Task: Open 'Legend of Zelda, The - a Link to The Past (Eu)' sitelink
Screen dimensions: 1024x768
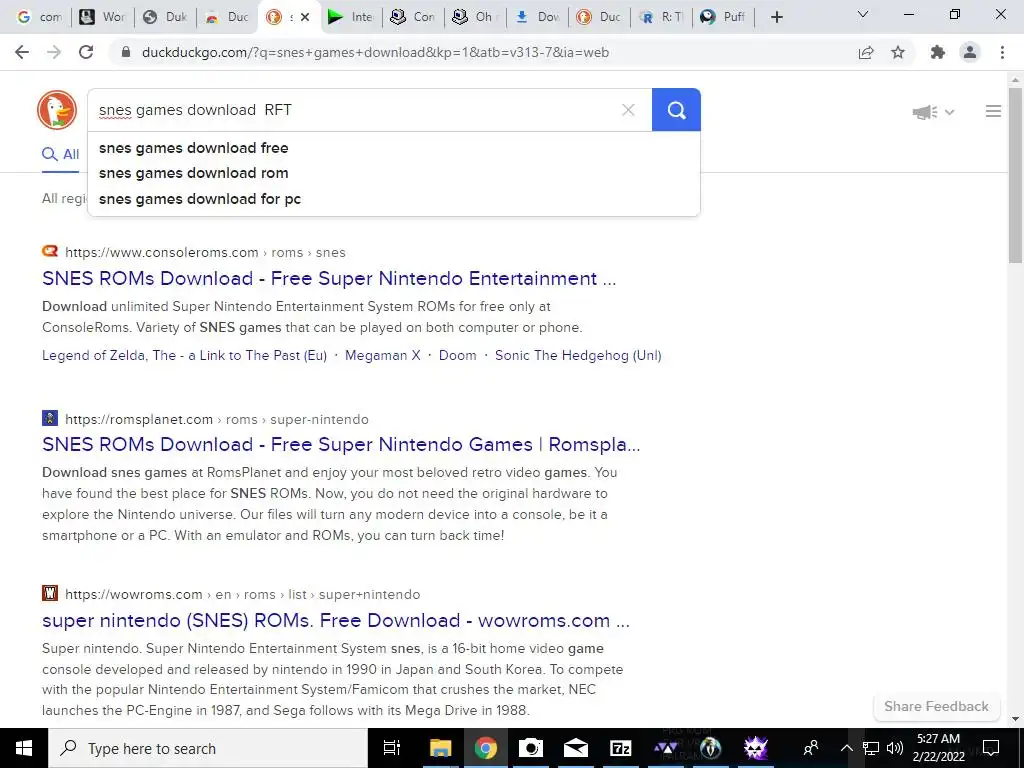Action: [184, 355]
